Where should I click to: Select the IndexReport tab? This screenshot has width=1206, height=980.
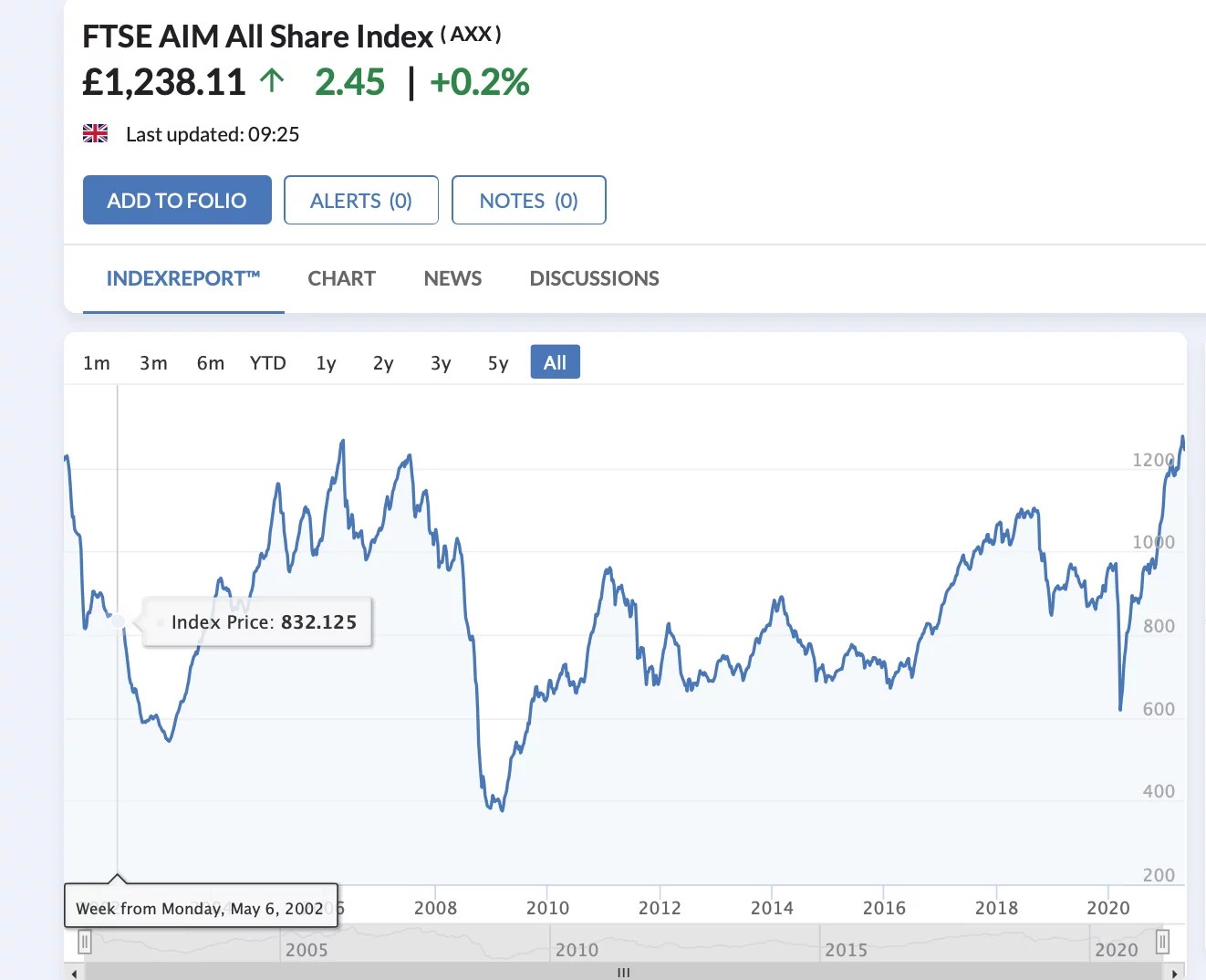[183, 278]
